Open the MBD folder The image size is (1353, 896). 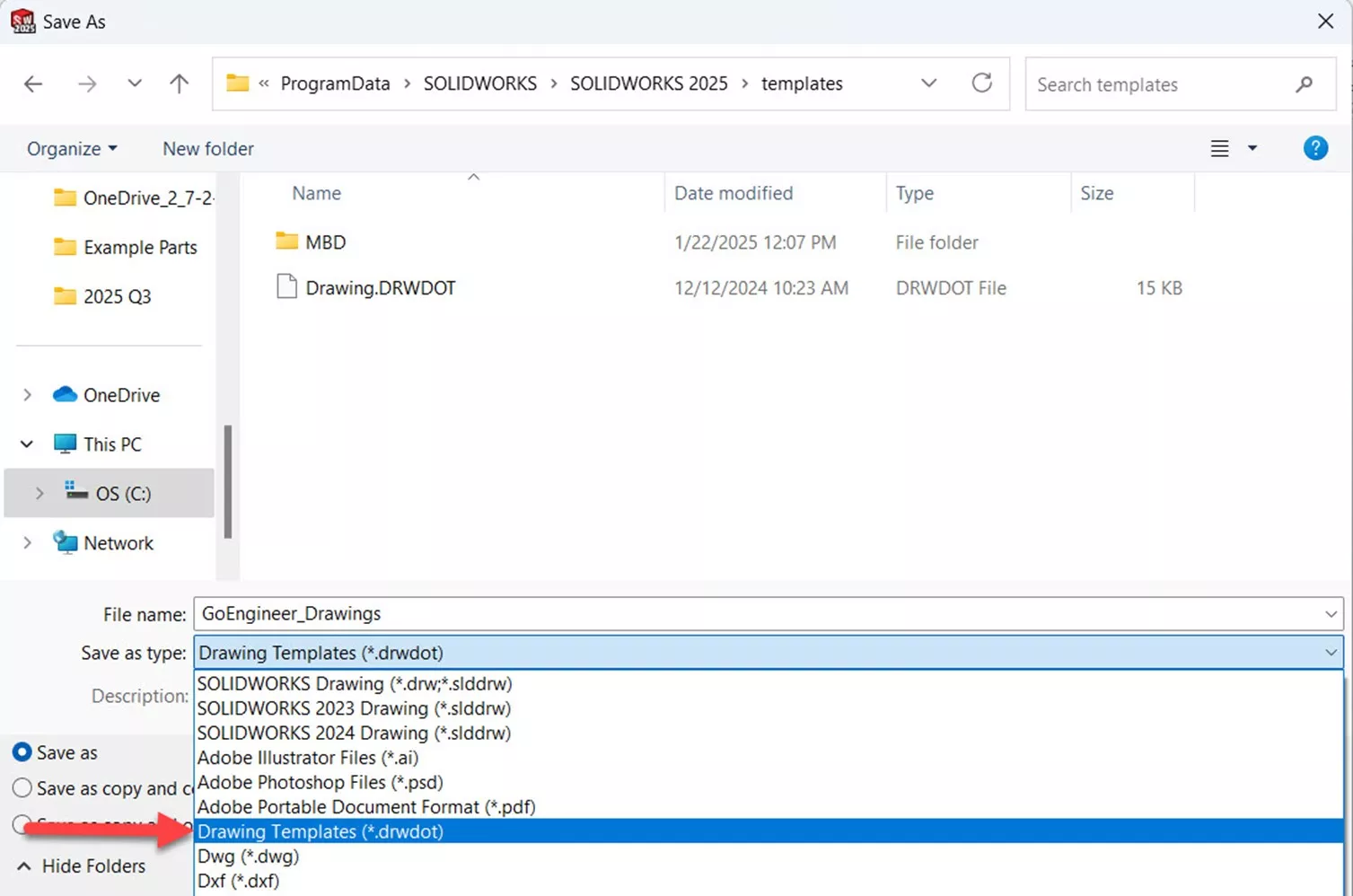pyautogui.click(x=325, y=241)
